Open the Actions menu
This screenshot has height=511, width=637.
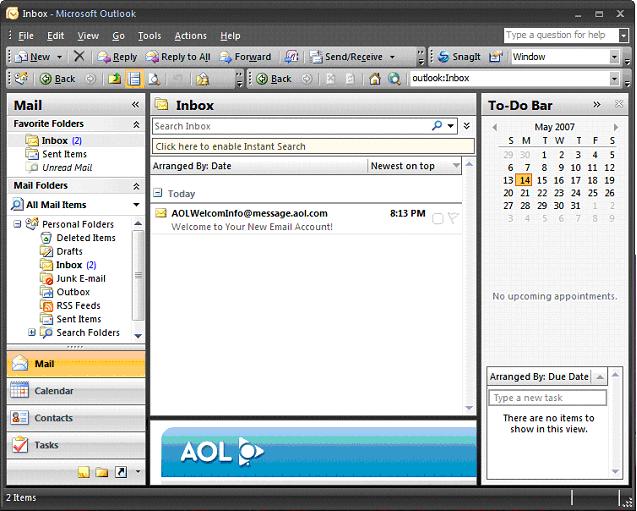tap(191, 36)
